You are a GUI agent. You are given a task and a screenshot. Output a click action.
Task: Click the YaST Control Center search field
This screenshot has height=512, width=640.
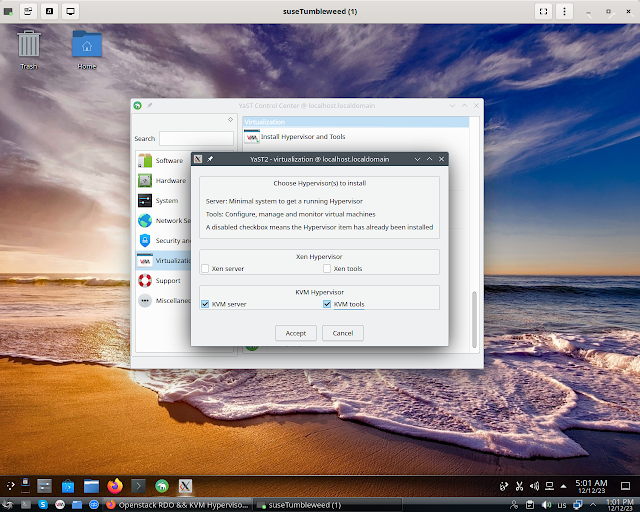tap(196, 138)
